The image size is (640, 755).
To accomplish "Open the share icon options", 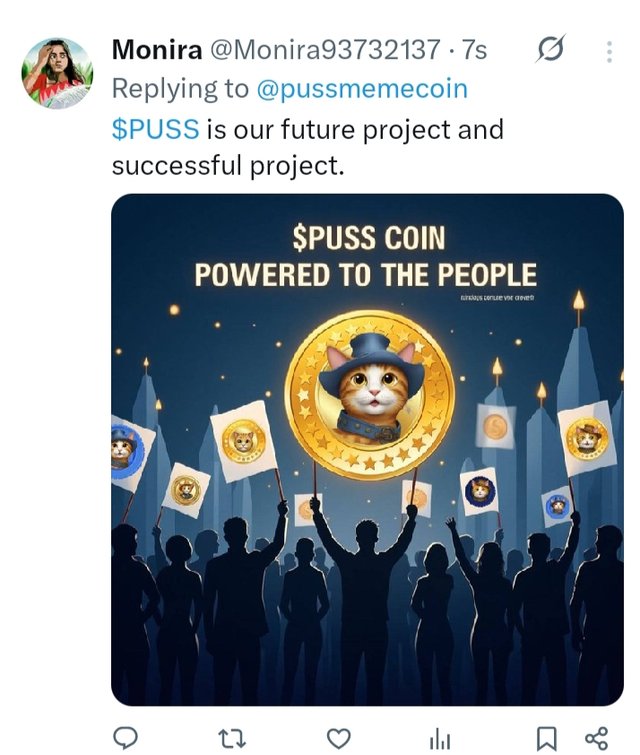I will pyautogui.click(x=596, y=738).
